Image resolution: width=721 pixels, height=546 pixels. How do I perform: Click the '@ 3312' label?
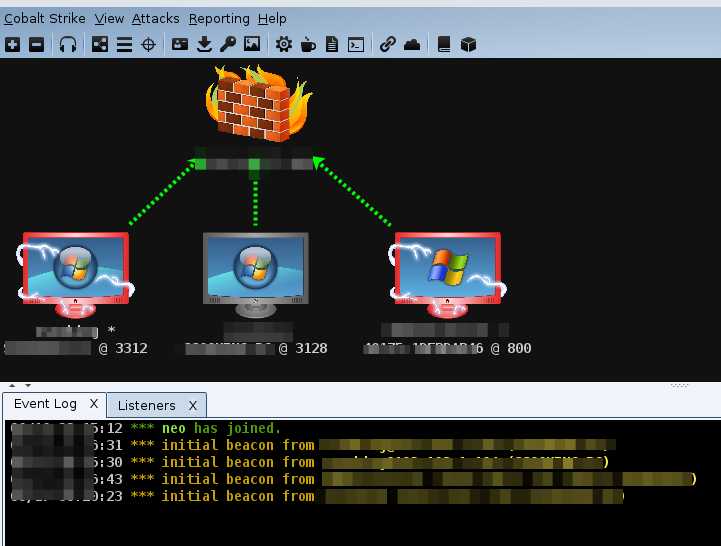123,348
